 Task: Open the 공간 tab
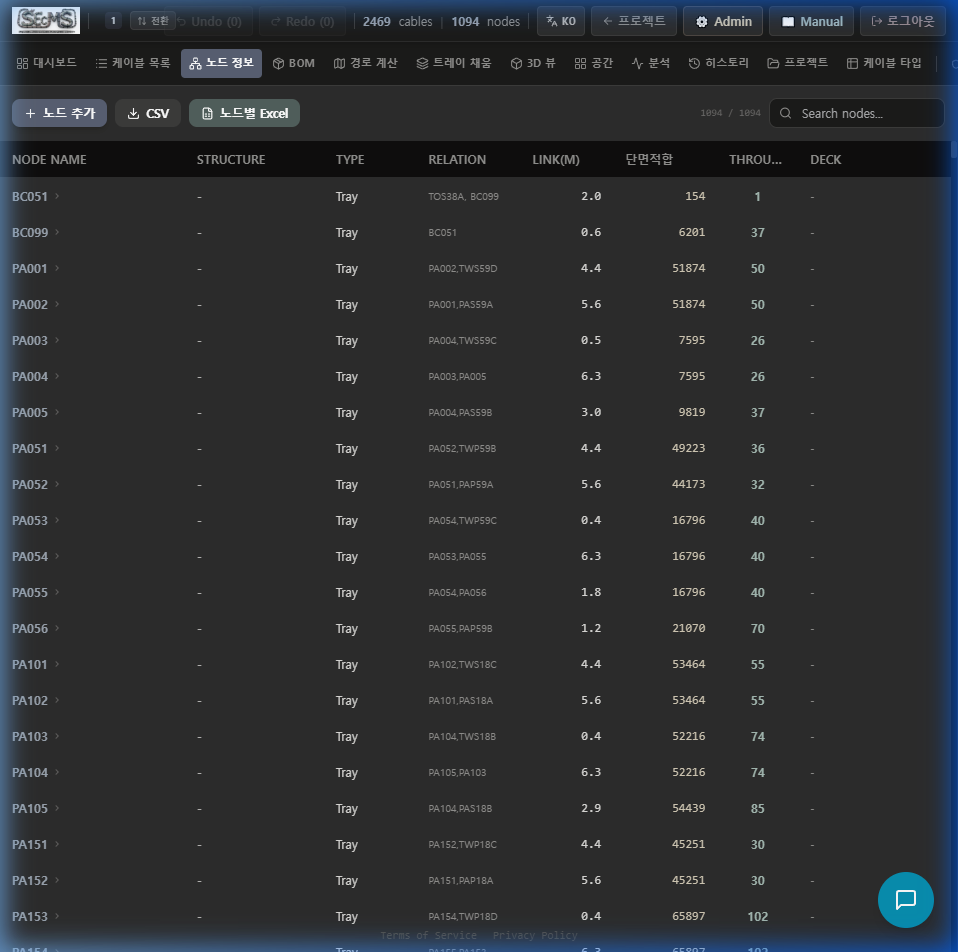(593, 63)
